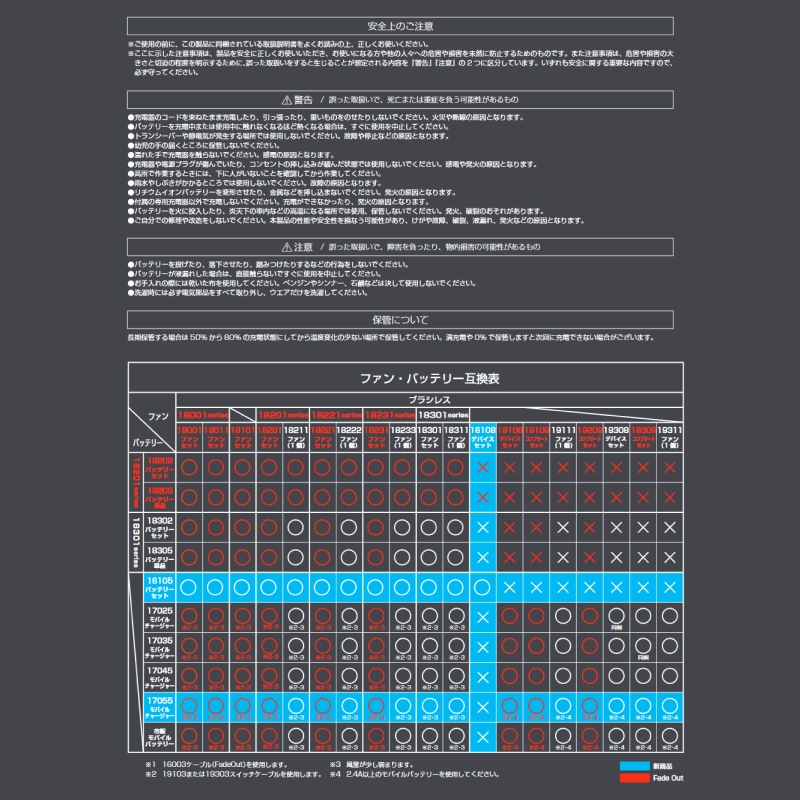Click the X in row 18202, column 16108

pyautogui.click(x=483, y=467)
